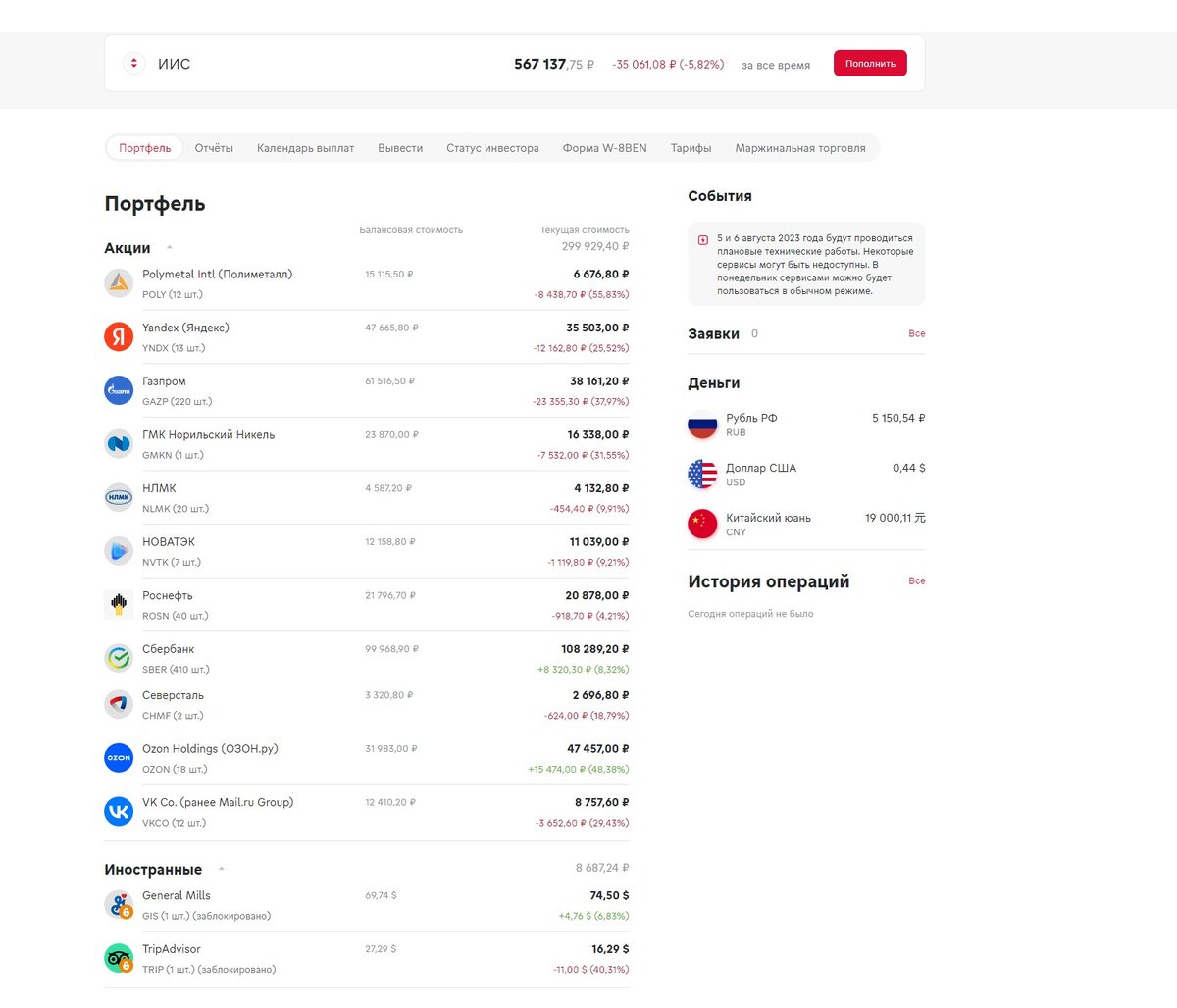
Task: Collapse the Акции section arrow
Action: tap(169, 248)
